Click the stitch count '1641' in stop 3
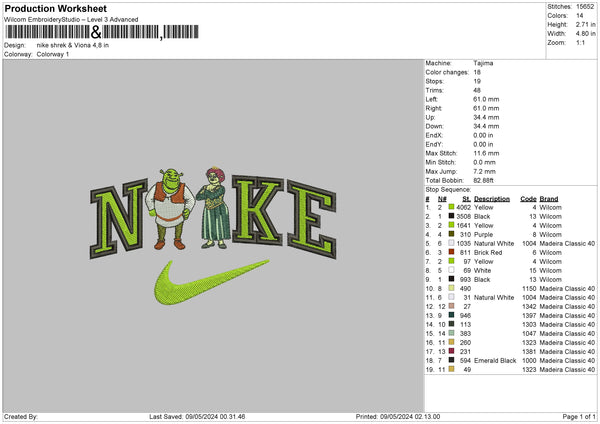The image size is (600, 424). click(x=463, y=225)
